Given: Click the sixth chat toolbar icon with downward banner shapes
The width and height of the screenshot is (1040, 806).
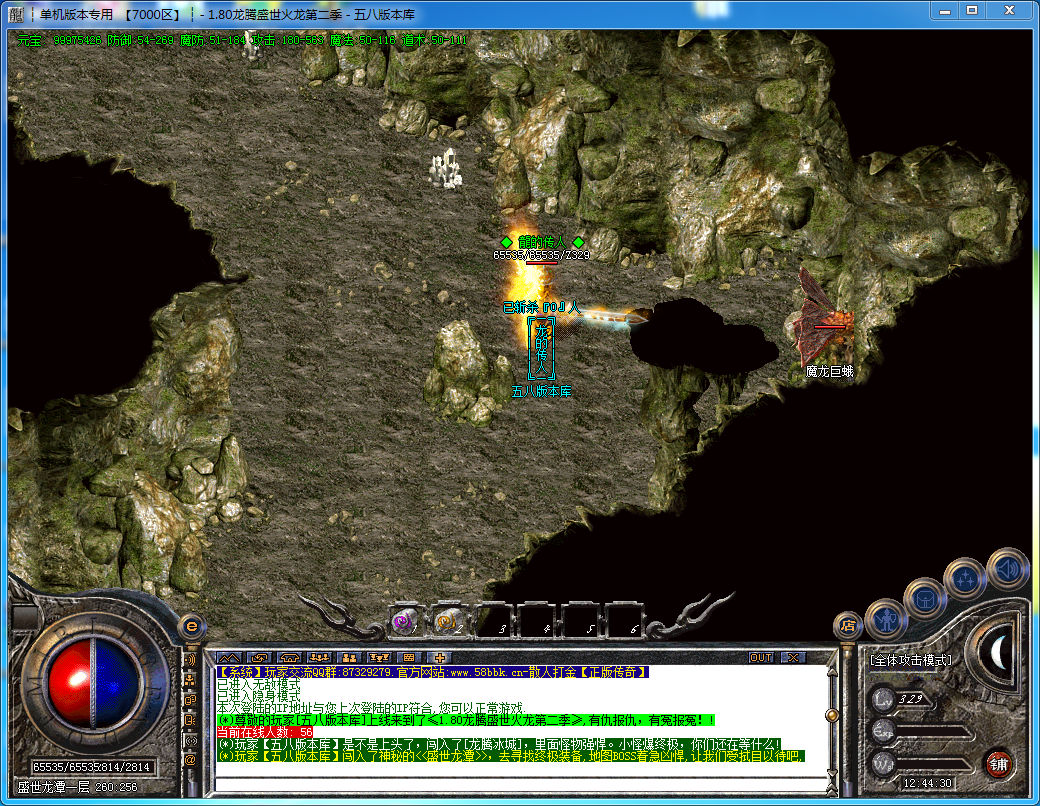Looking at the screenshot, I should pos(379,657).
